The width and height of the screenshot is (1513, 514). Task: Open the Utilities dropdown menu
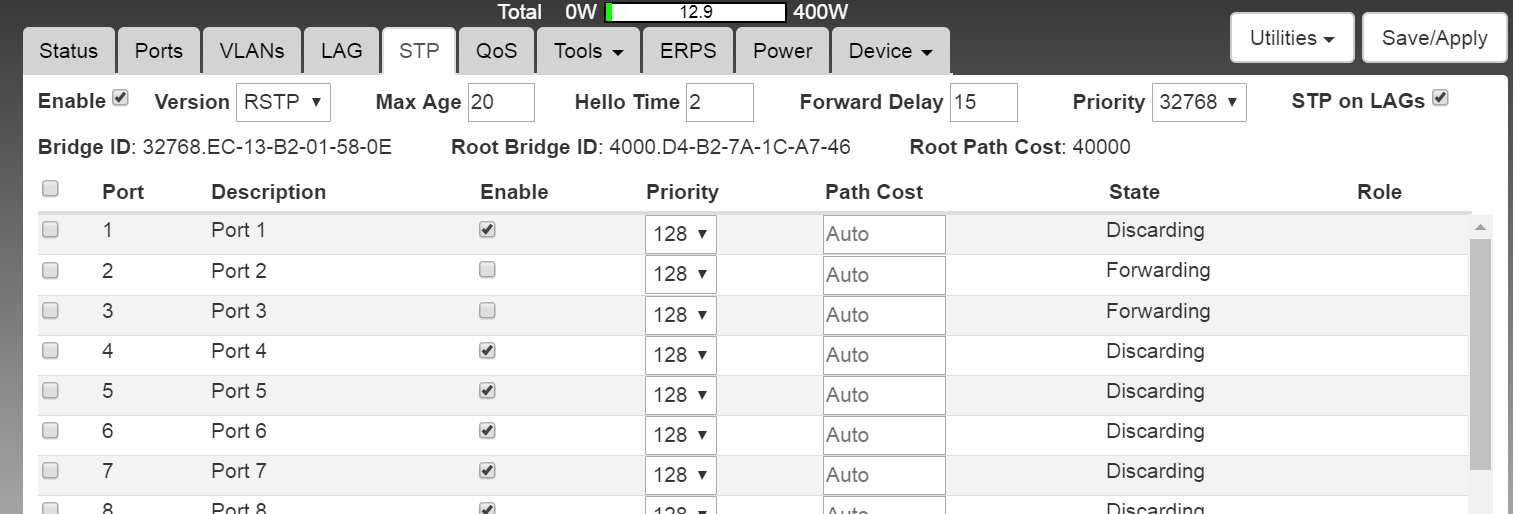pos(1292,38)
